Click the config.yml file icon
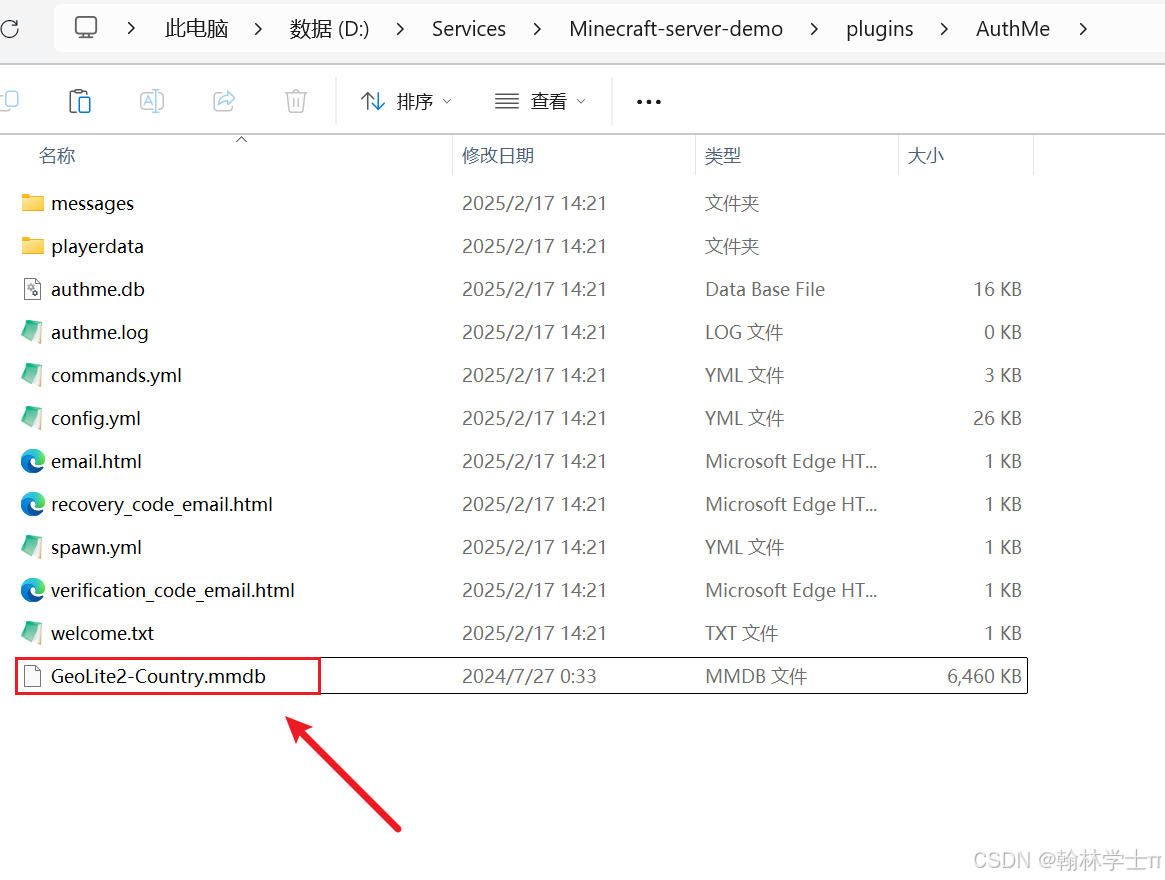Image resolution: width=1165 pixels, height=880 pixels. click(x=32, y=418)
